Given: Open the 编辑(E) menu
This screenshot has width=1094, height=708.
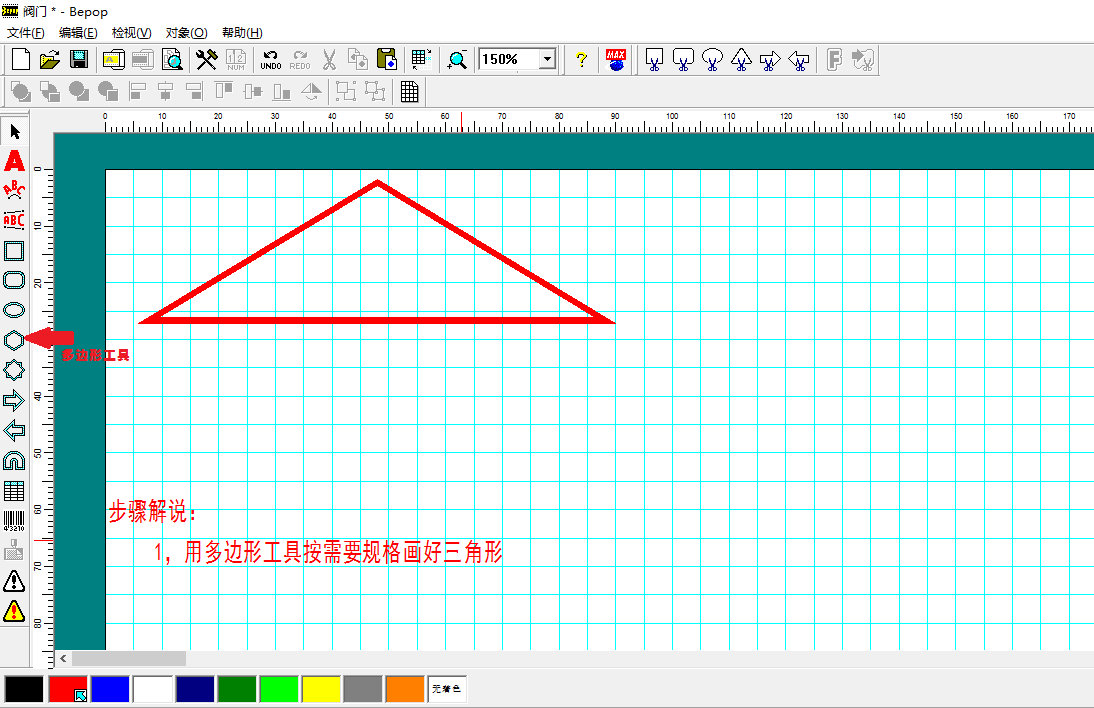Looking at the screenshot, I should coord(78,33).
